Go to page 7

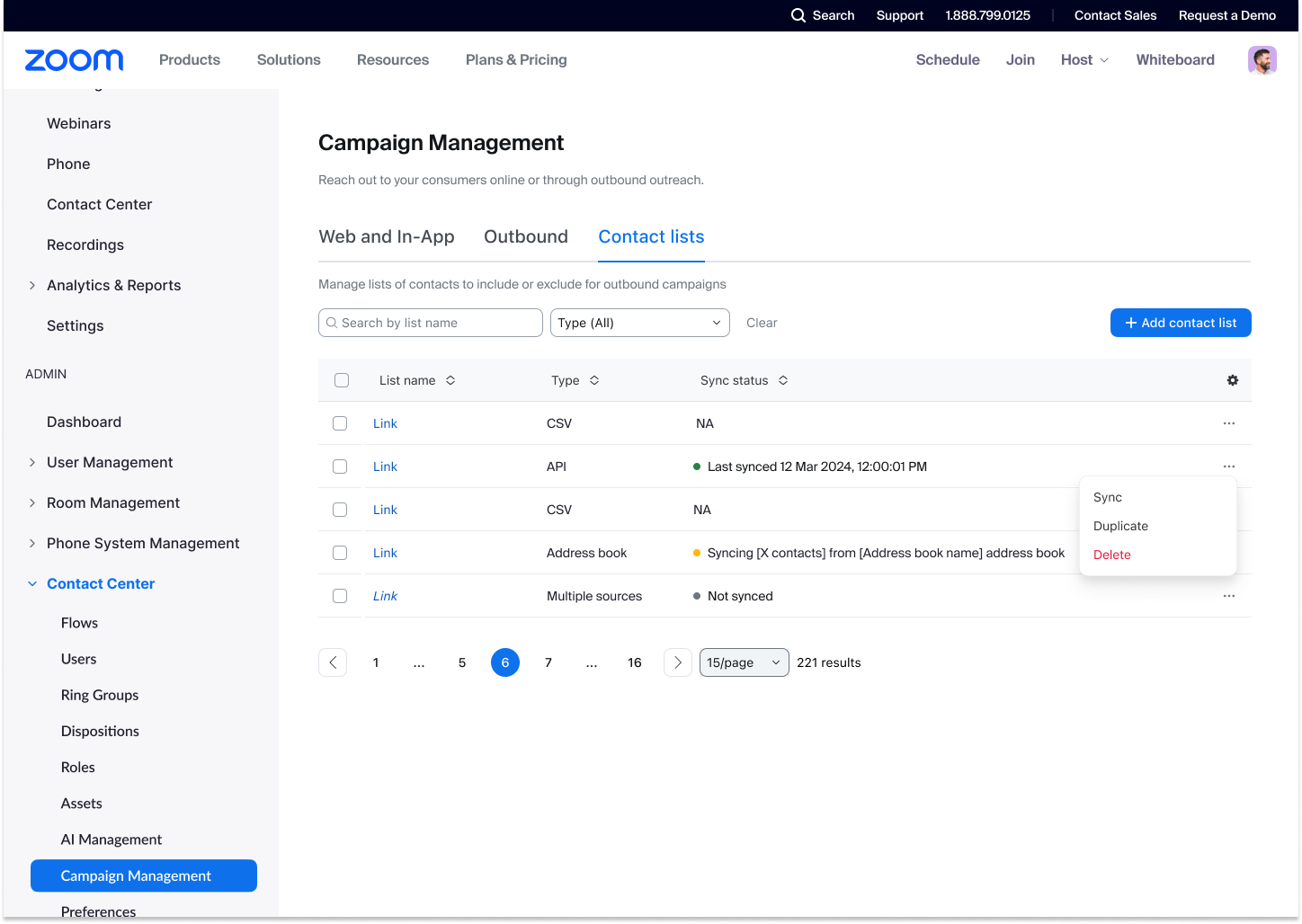point(548,662)
